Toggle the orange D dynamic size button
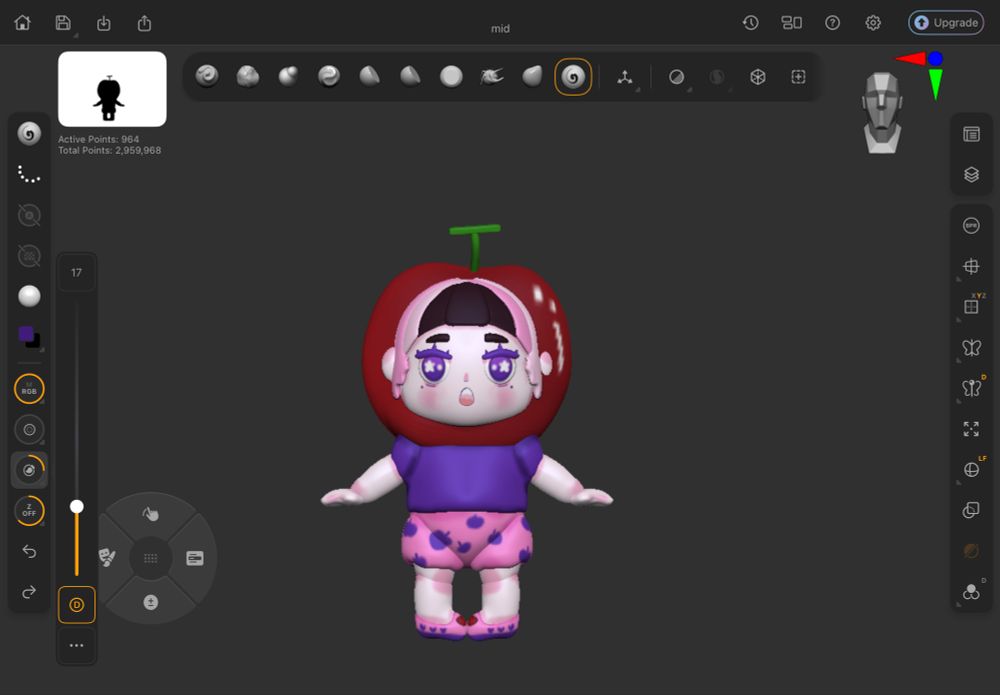This screenshot has height=695, width=1000. (x=77, y=604)
